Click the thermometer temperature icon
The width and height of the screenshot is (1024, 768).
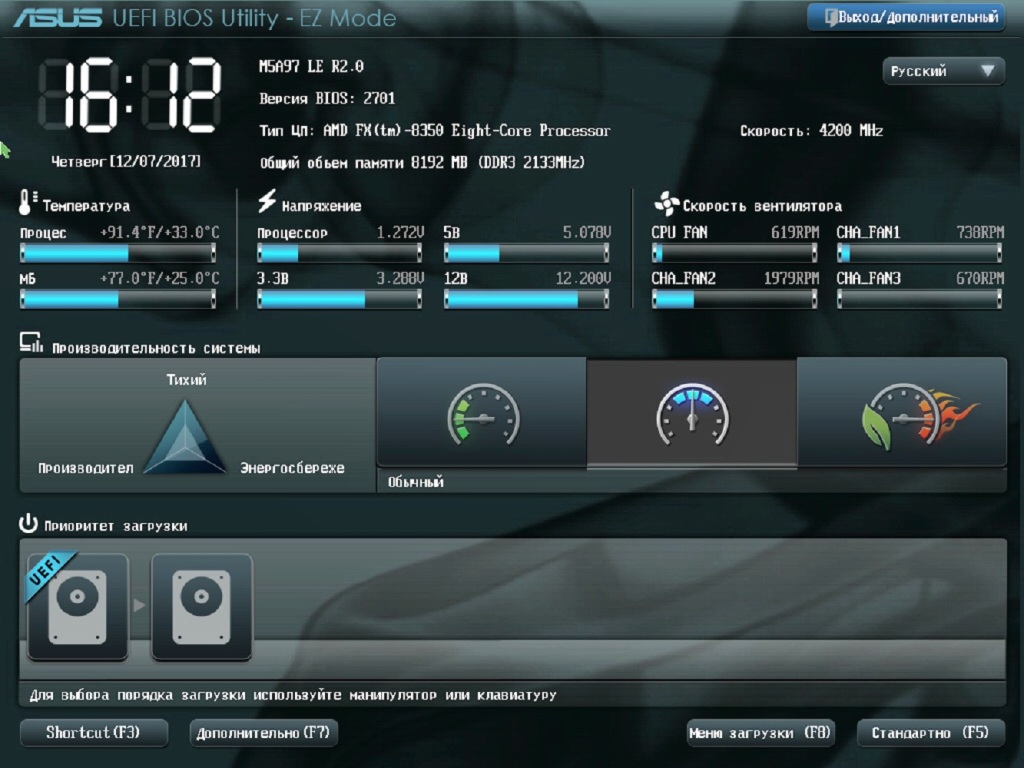coord(27,202)
